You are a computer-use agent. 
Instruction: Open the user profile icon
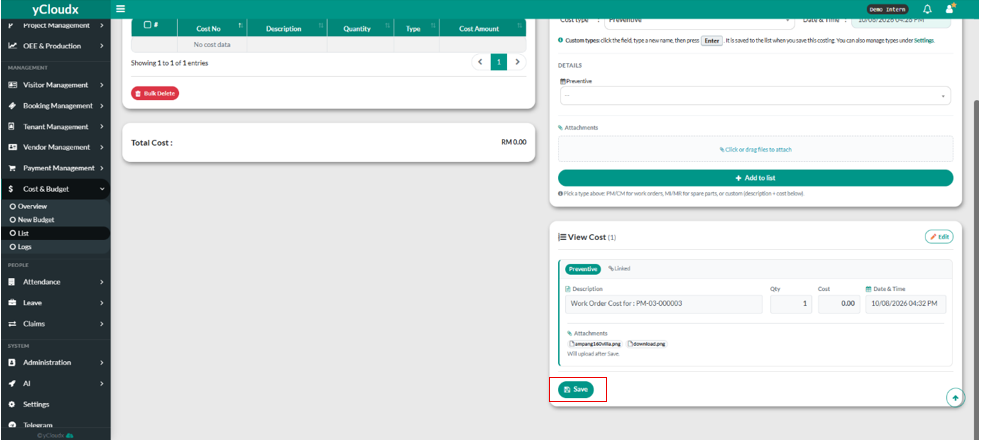950,9
